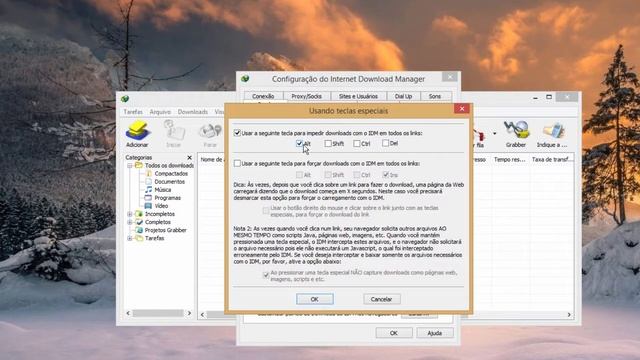Open the Tarefas menu
This screenshot has height=360, width=640.
133,111
